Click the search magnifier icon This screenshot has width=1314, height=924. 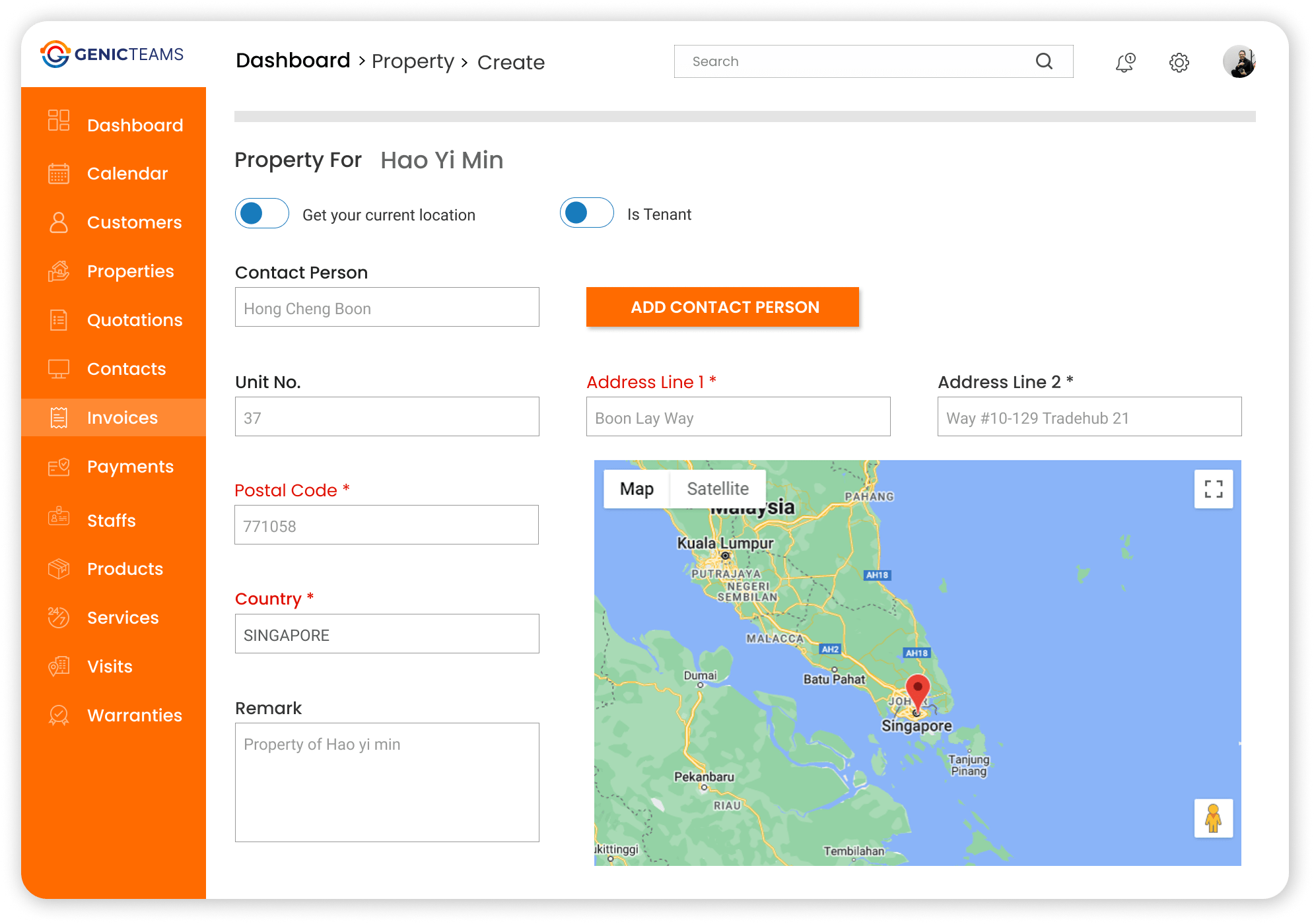(x=1044, y=61)
